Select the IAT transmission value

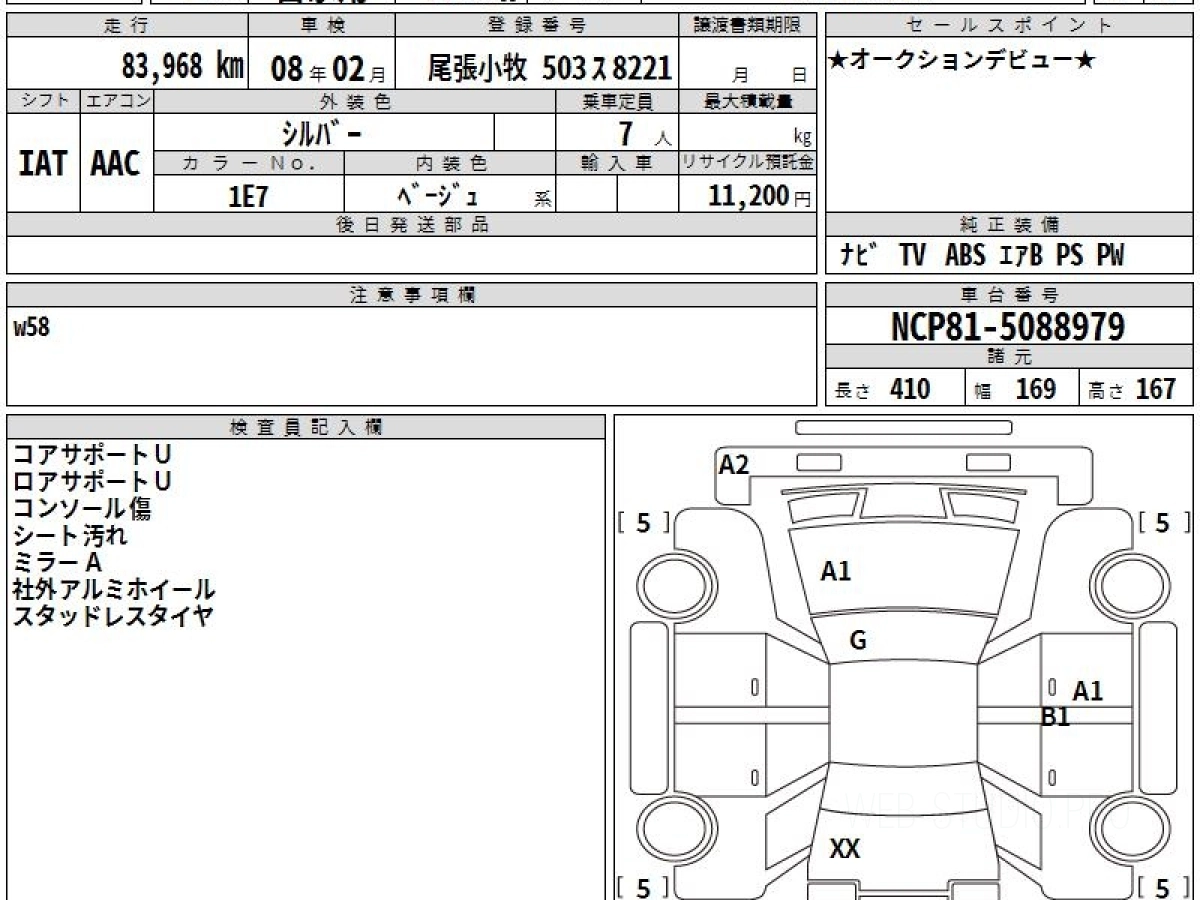[x=43, y=164]
